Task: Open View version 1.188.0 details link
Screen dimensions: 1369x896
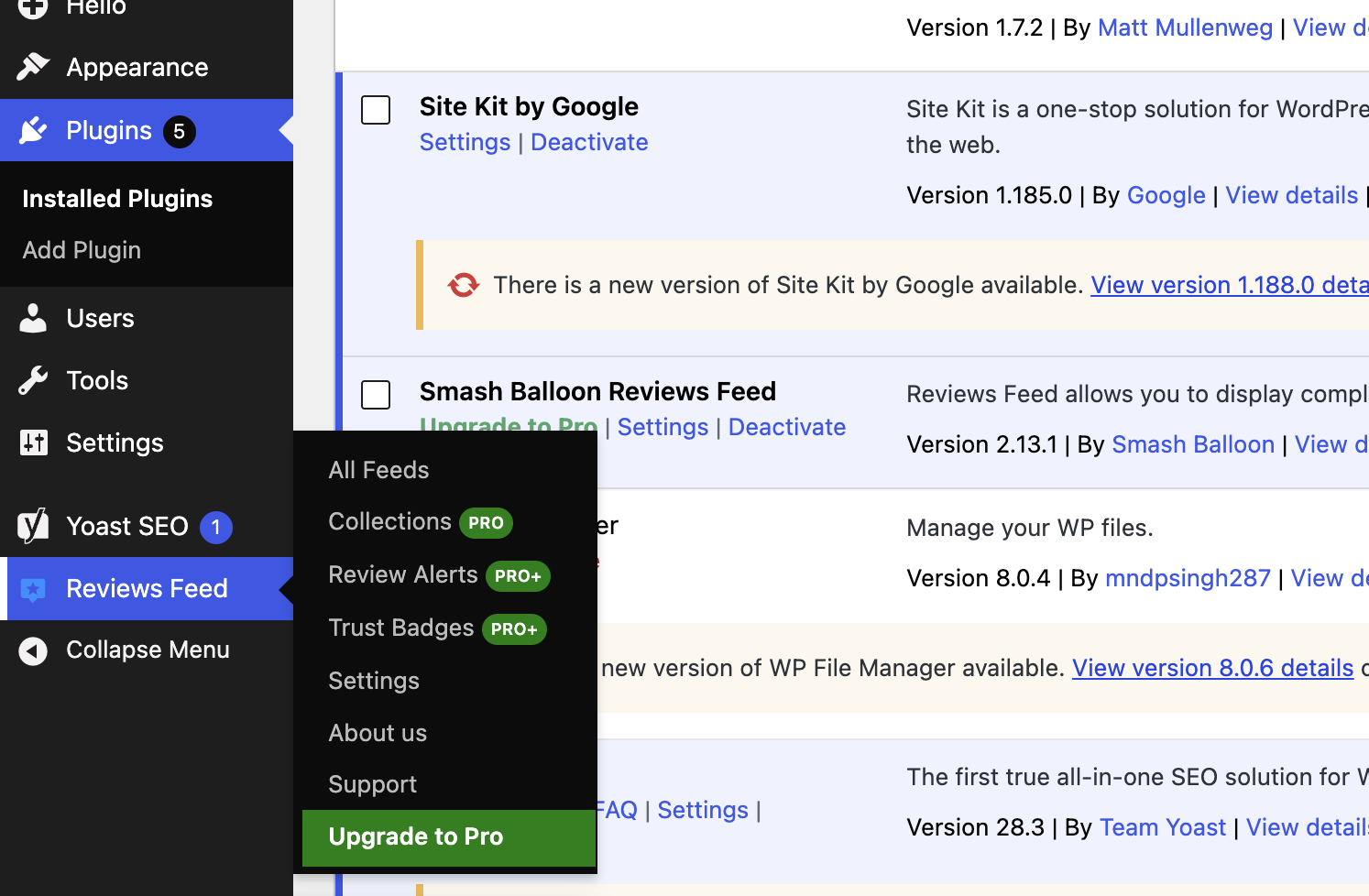Action: click(x=1230, y=285)
